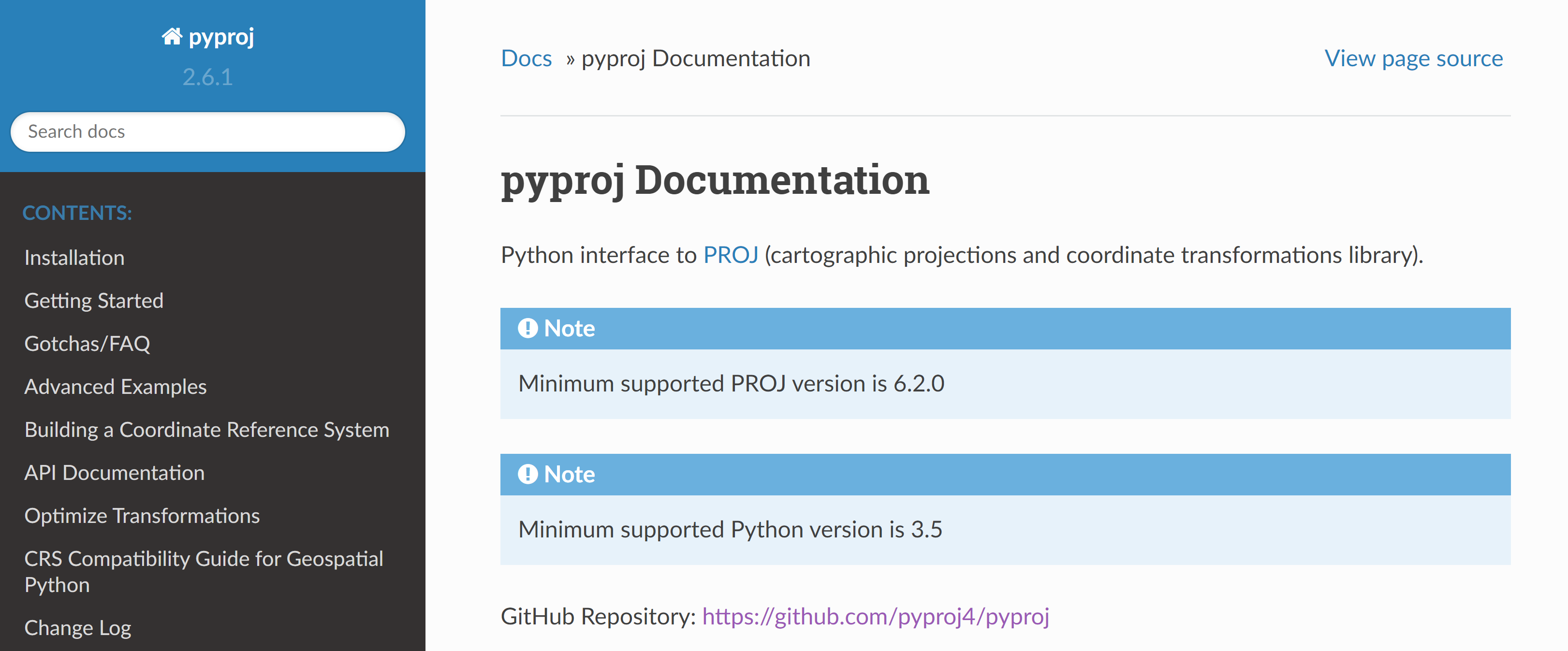This screenshot has height=651, width=1568.
Task: Select Advanced Examples in the sidebar
Action: [x=115, y=387]
